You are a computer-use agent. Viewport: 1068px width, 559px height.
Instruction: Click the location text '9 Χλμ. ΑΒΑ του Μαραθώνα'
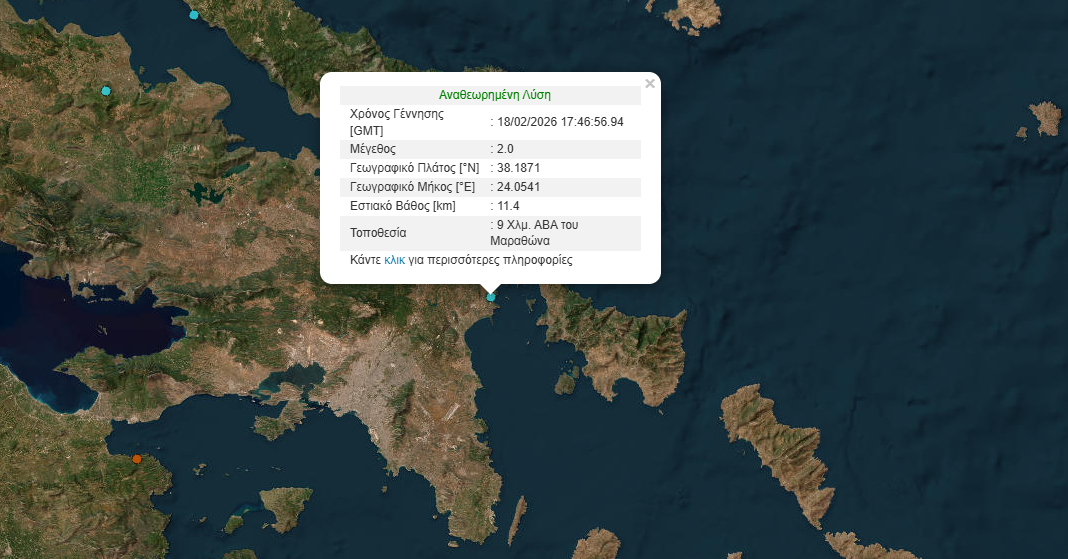[534, 233]
